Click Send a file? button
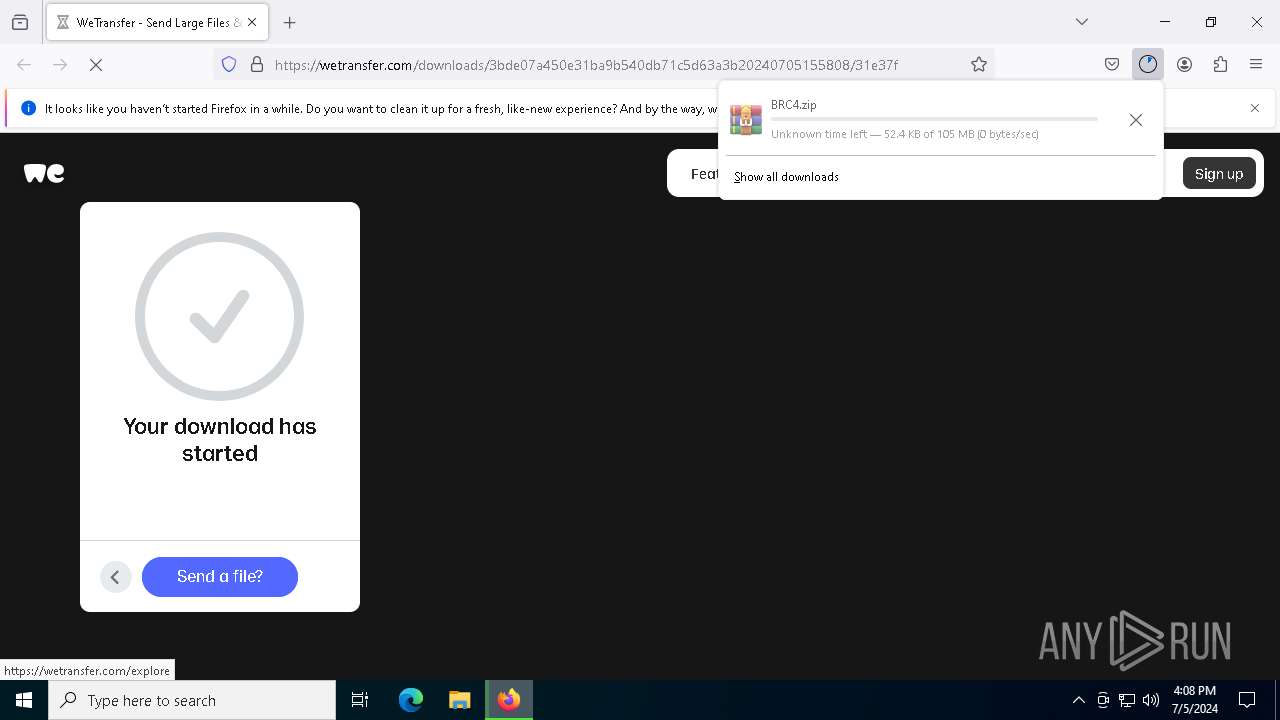 tap(220, 577)
